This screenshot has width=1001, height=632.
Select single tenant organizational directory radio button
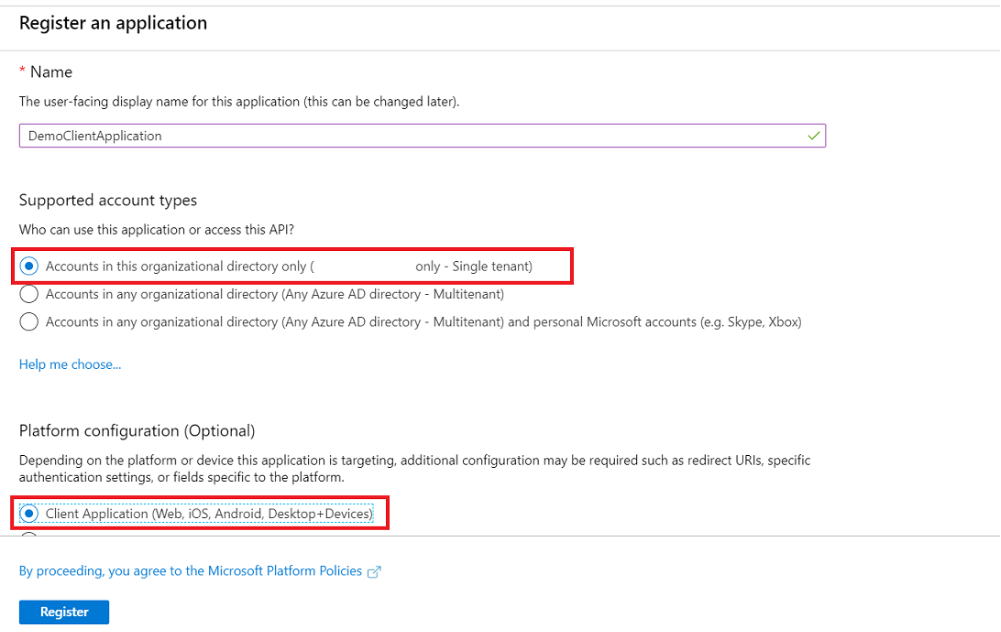point(29,266)
